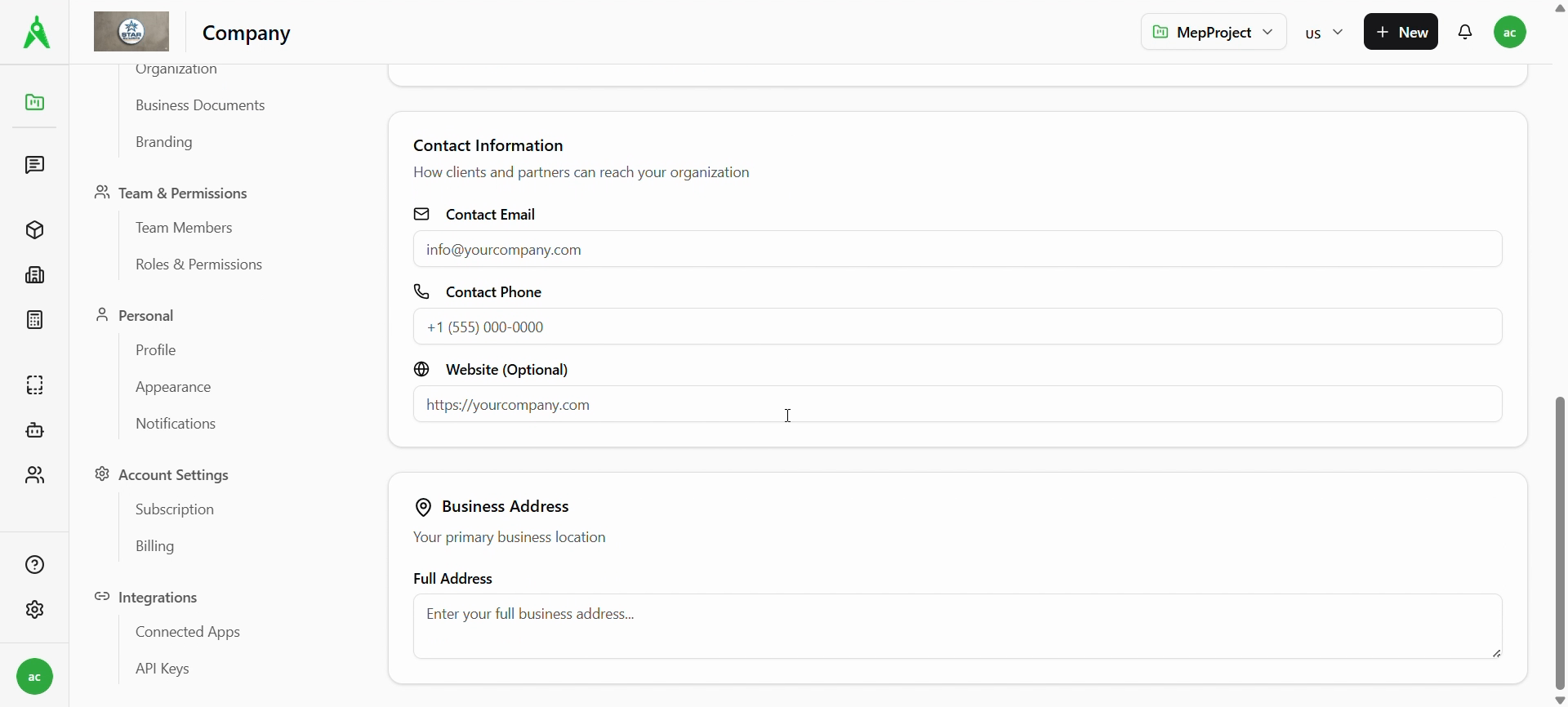Click the Full Address text area
This screenshot has height=707, width=1568.
(x=957, y=626)
